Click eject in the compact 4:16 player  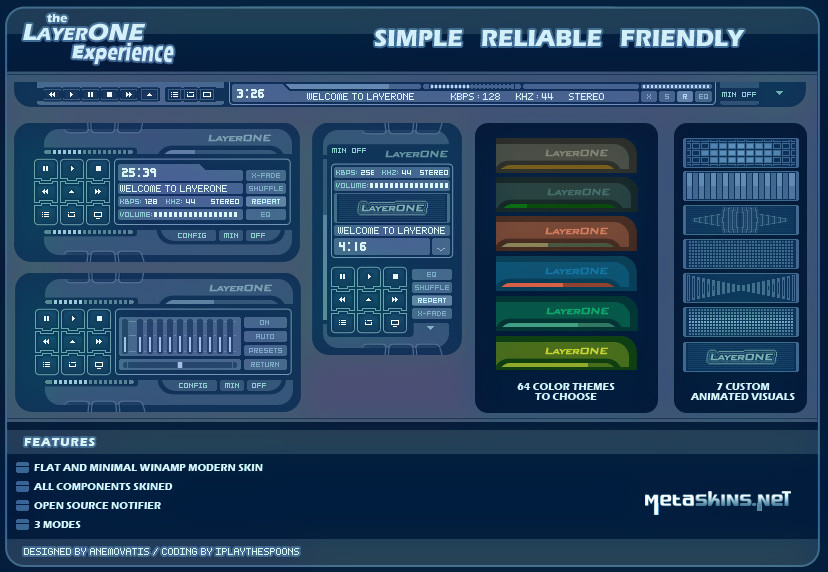pyautogui.click(x=369, y=299)
